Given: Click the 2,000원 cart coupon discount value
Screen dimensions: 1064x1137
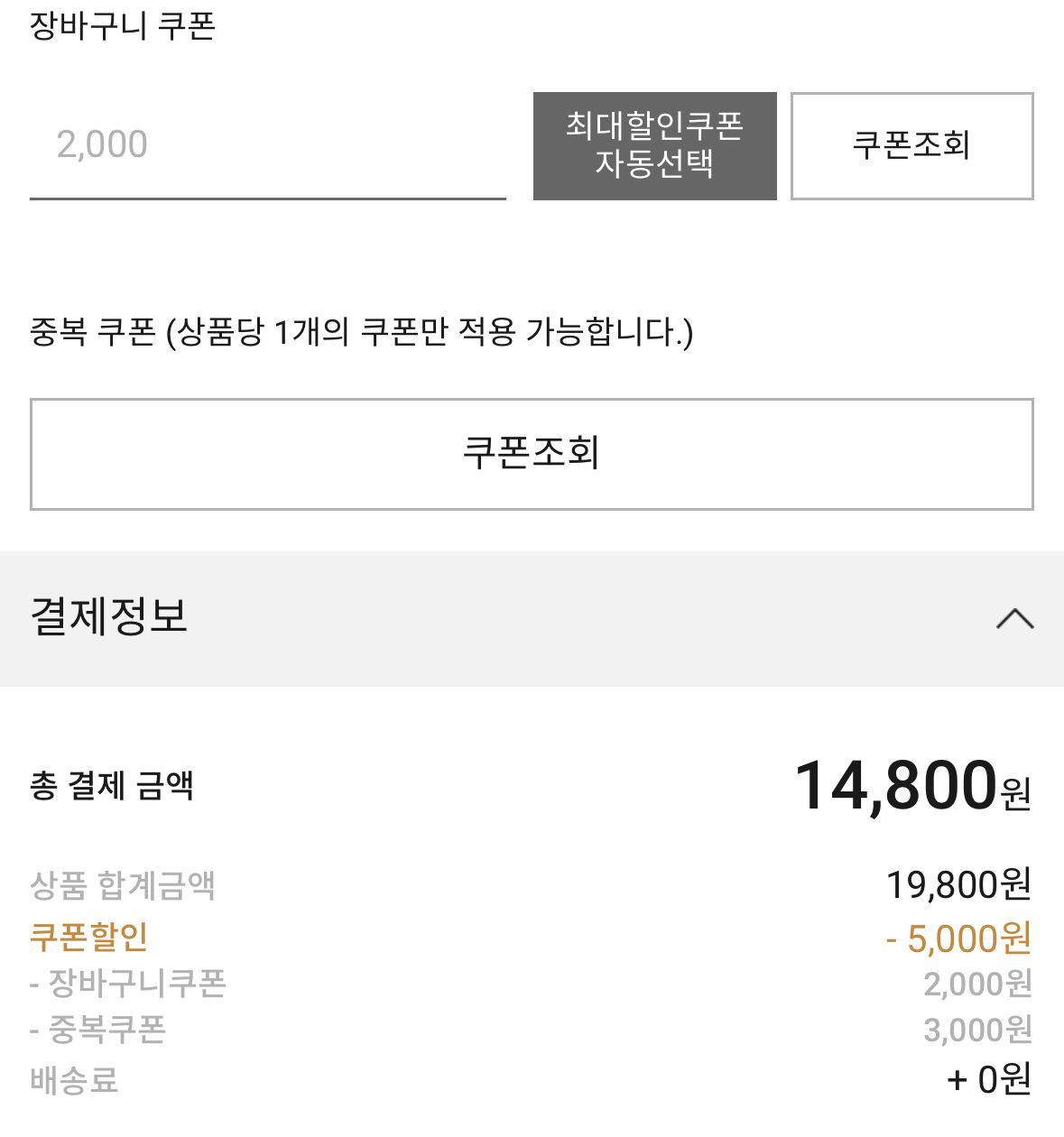Looking at the screenshot, I should (x=976, y=984).
